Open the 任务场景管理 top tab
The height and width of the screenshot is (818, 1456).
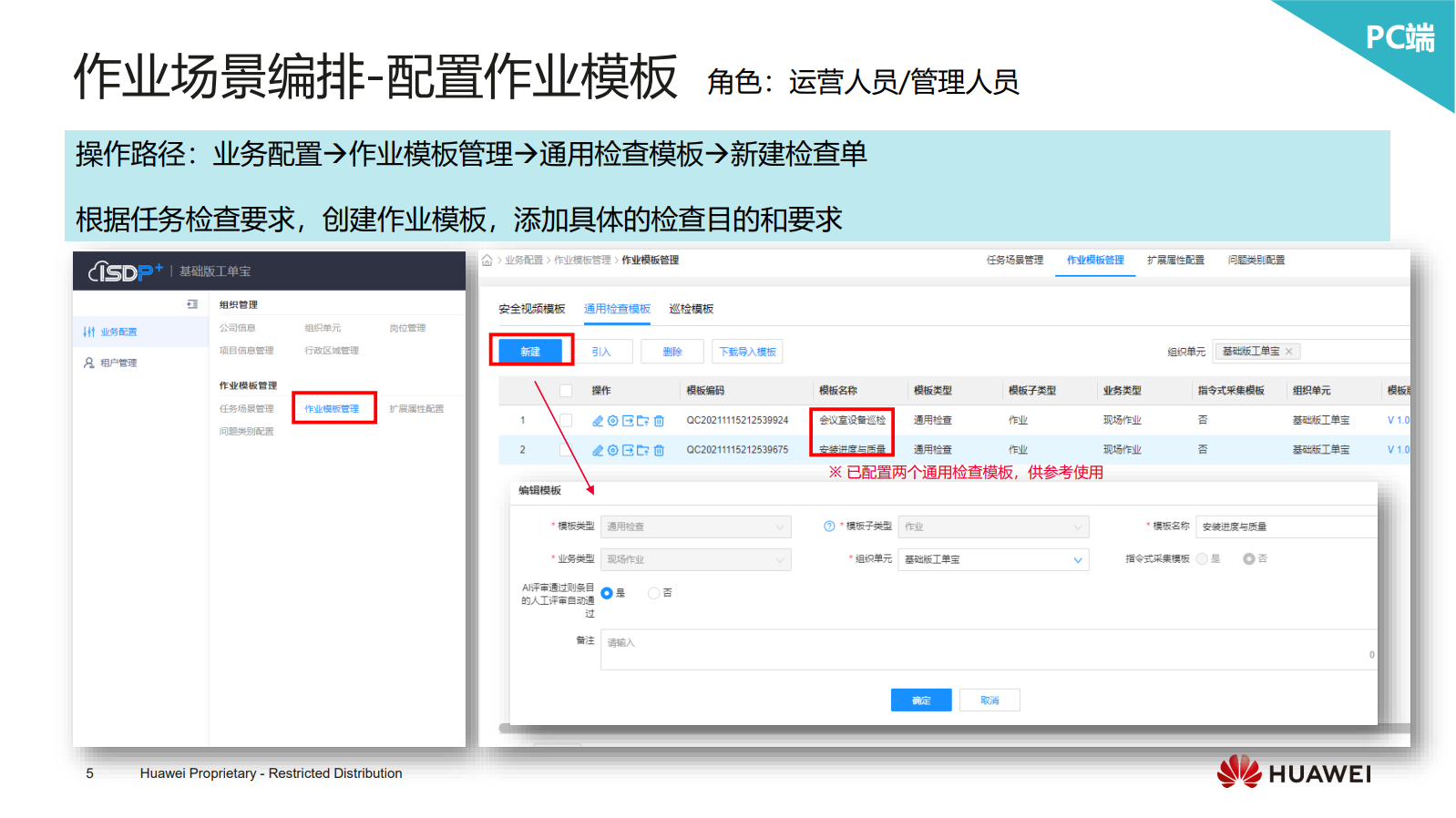point(1015,261)
